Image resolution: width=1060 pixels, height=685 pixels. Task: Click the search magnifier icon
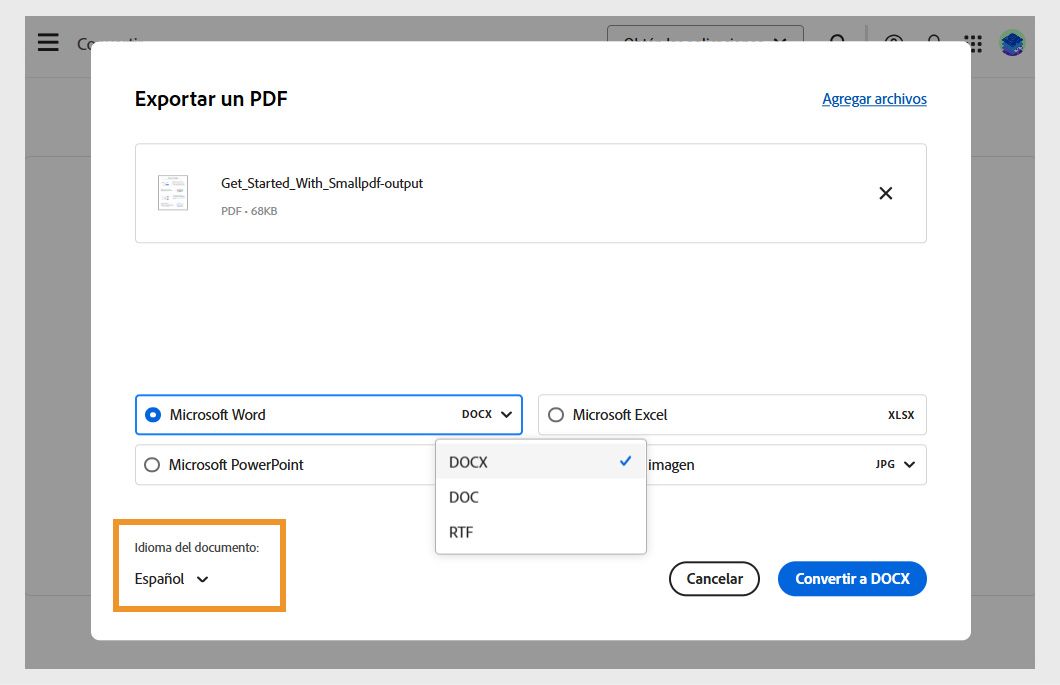[x=837, y=43]
